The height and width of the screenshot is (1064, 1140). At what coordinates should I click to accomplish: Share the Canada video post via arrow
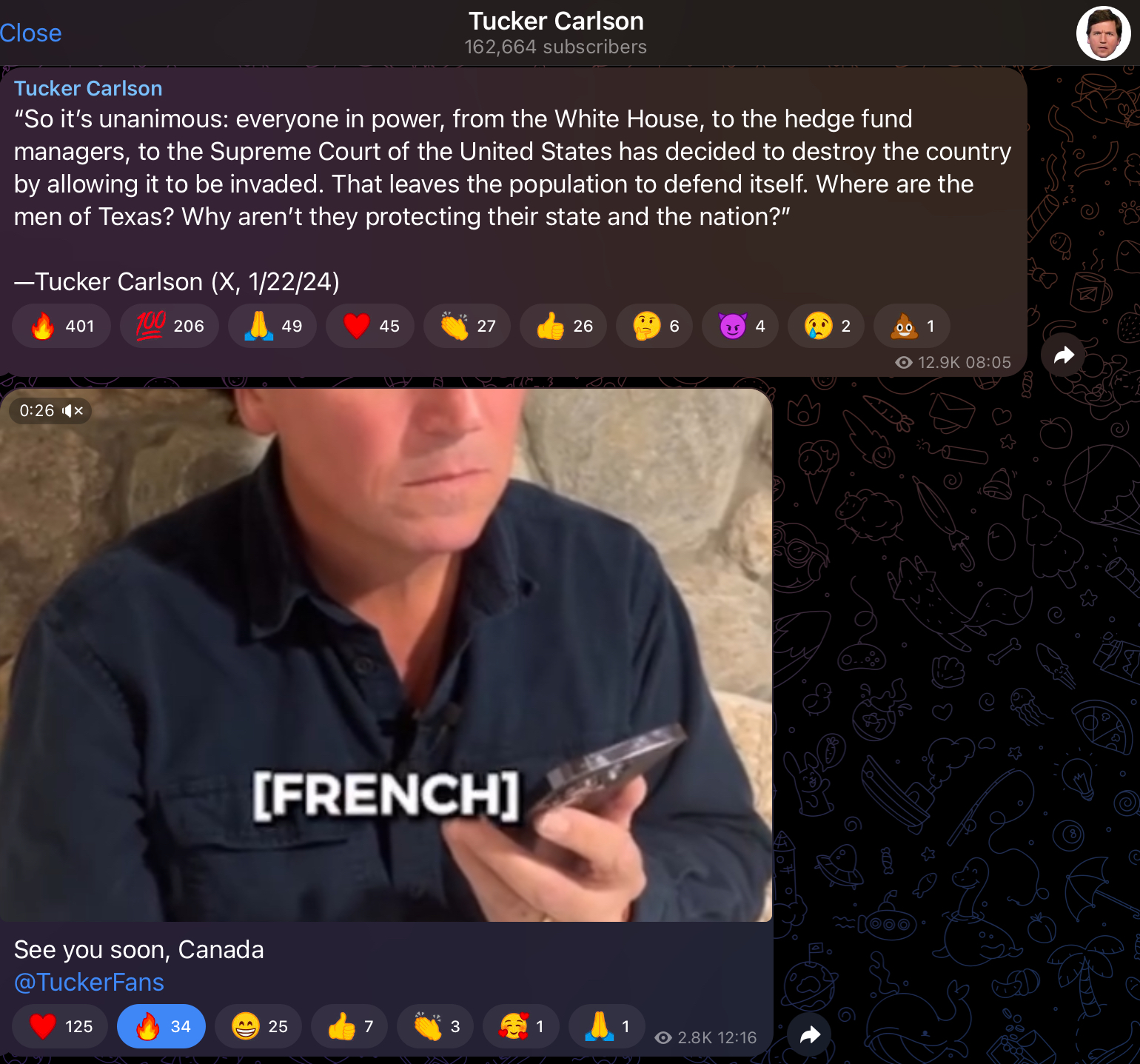(x=810, y=1034)
